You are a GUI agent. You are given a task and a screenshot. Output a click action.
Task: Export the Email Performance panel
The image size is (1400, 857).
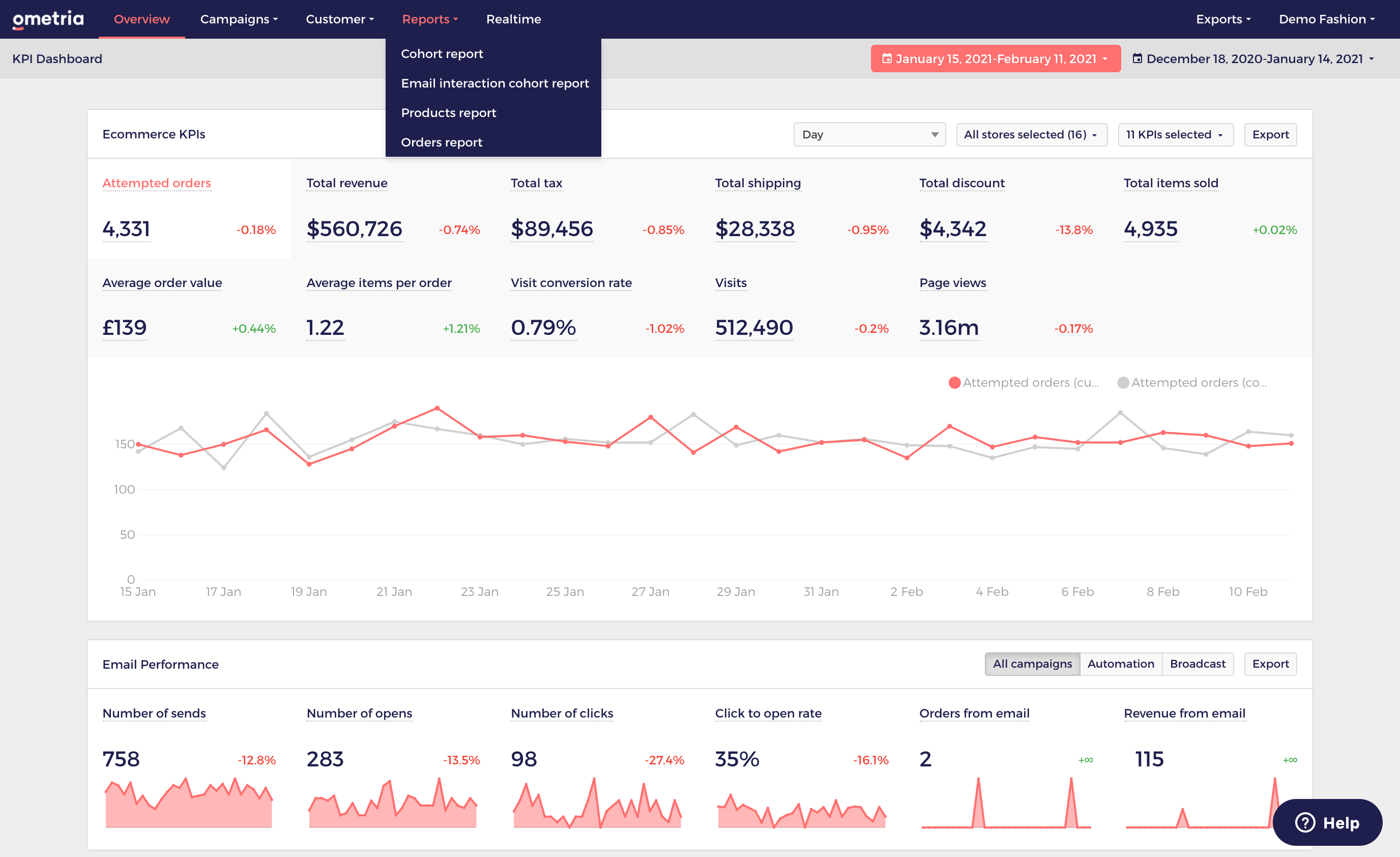[x=1270, y=664]
